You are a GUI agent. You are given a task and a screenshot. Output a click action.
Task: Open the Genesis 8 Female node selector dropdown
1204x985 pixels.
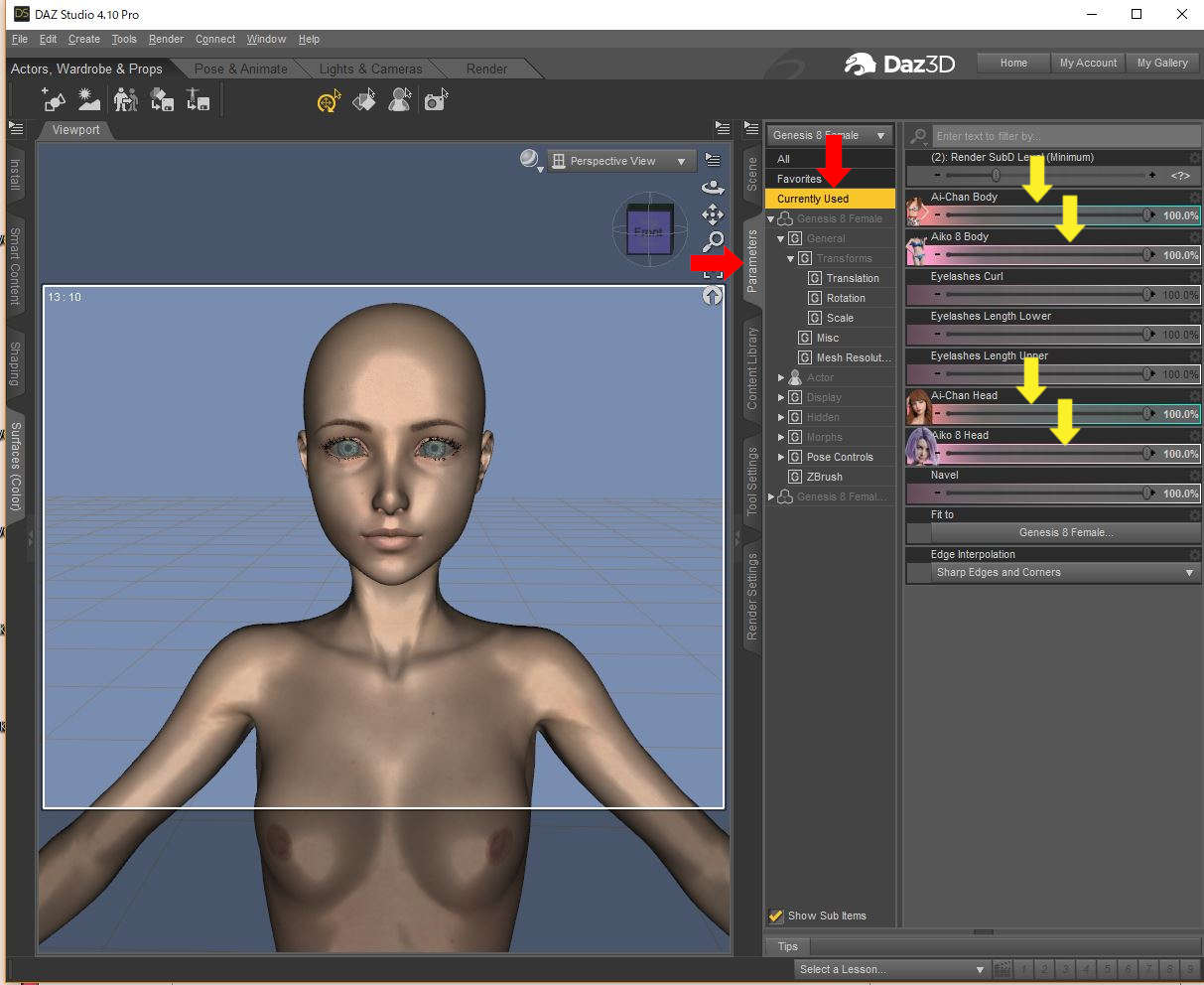point(830,135)
